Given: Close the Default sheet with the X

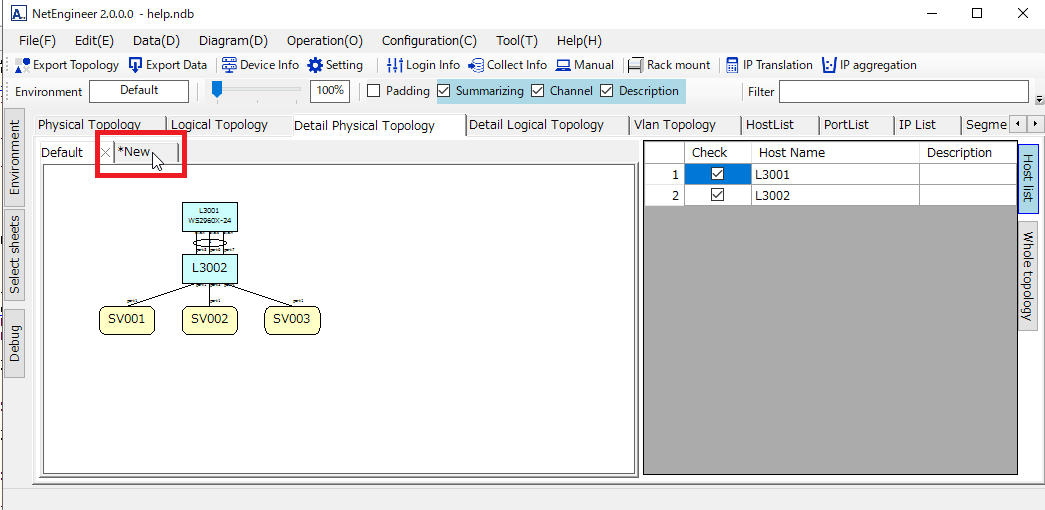Looking at the screenshot, I should [105, 153].
